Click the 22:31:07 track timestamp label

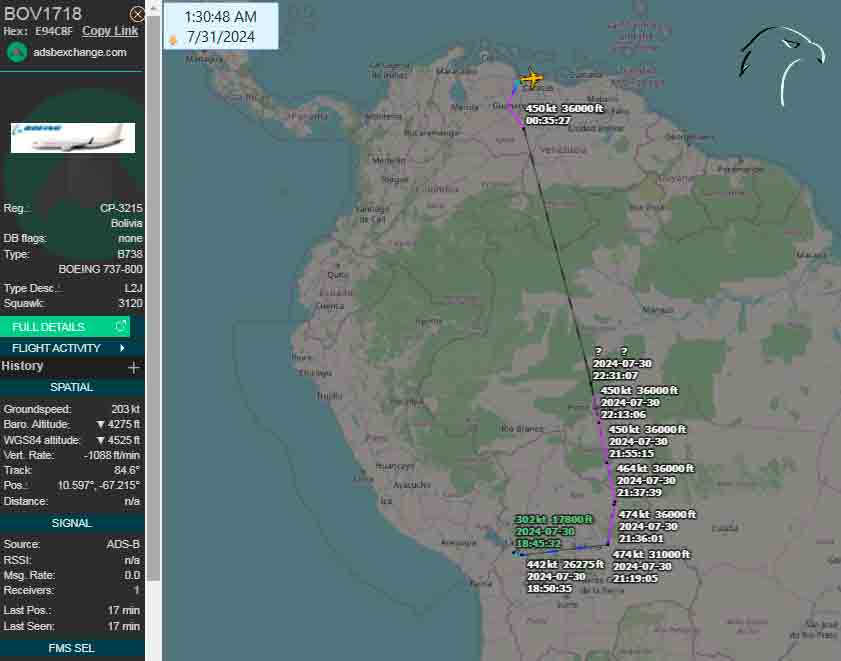pyautogui.click(x=622, y=375)
